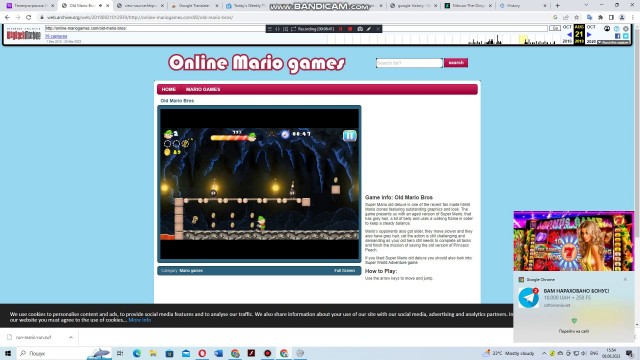Bookmark this page with the star icon
Image resolution: width=640 pixels, height=360 pixels.
(577, 18)
